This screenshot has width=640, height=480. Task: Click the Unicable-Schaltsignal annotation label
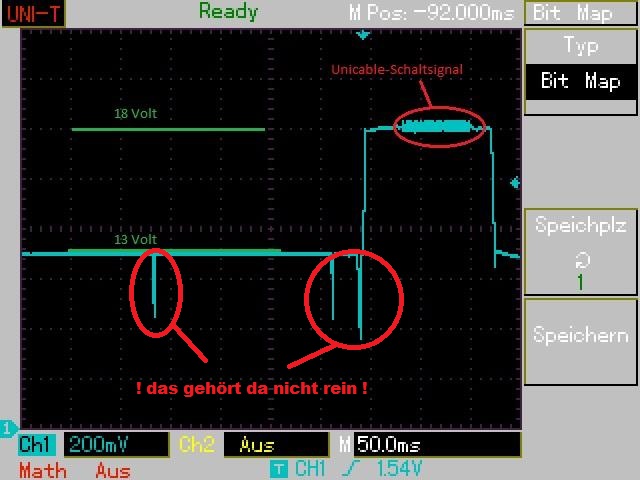[x=396, y=69]
